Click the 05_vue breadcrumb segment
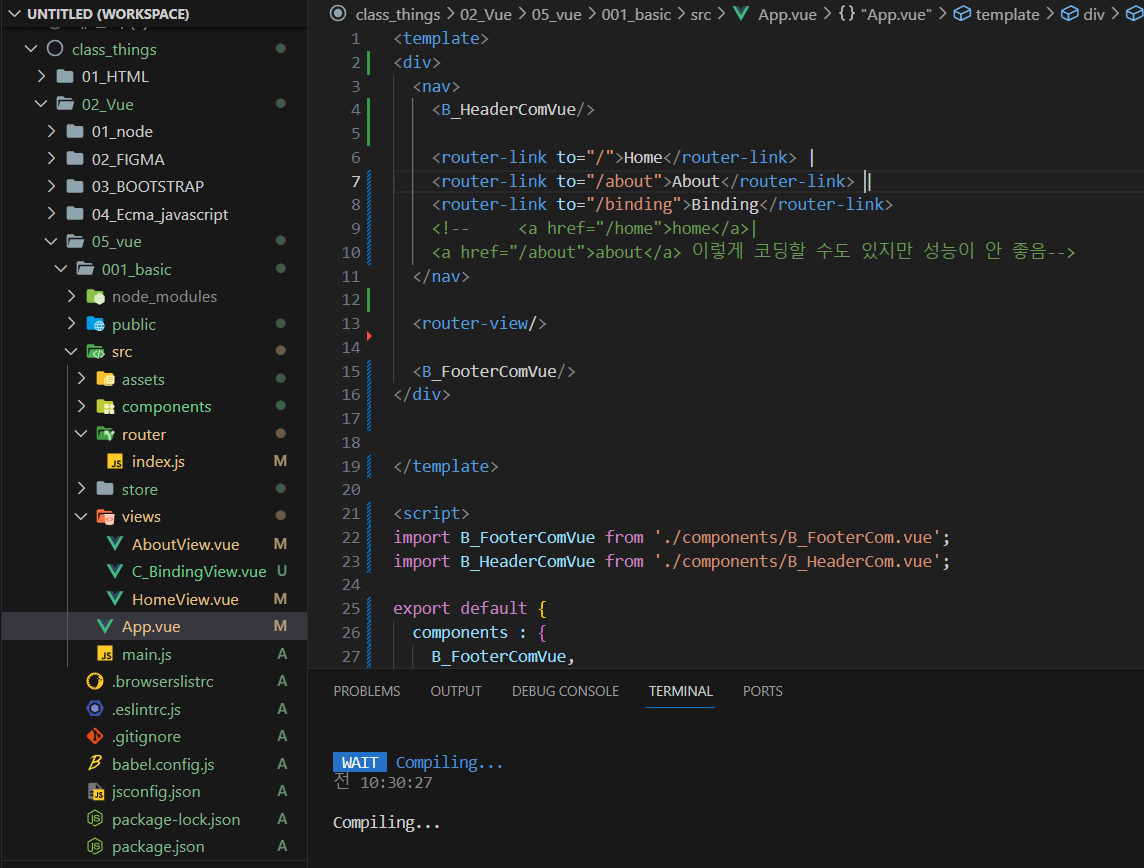The width and height of the screenshot is (1144, 868). pos(557,15)
